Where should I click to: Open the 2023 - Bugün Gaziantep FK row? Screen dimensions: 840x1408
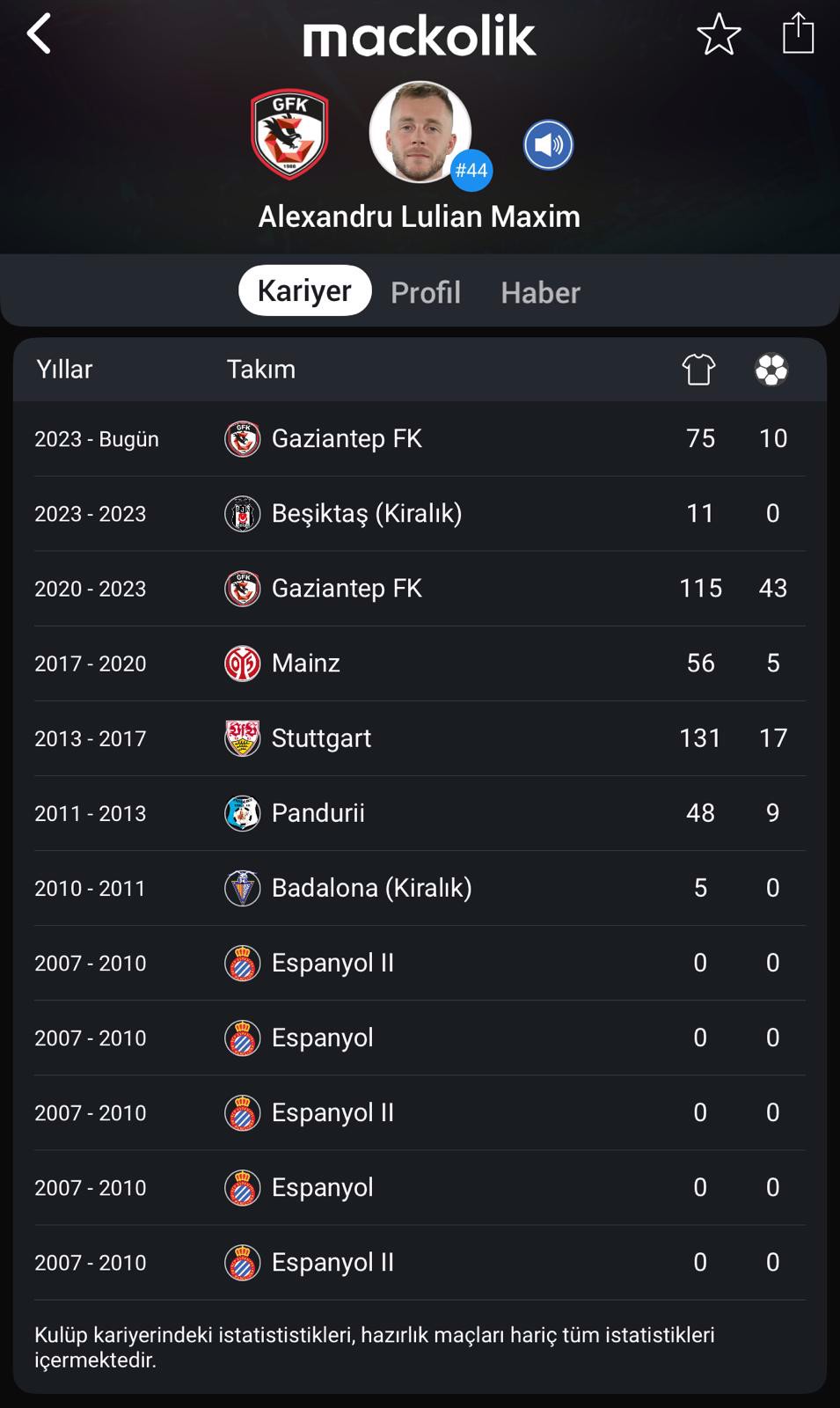click(420, 439)
